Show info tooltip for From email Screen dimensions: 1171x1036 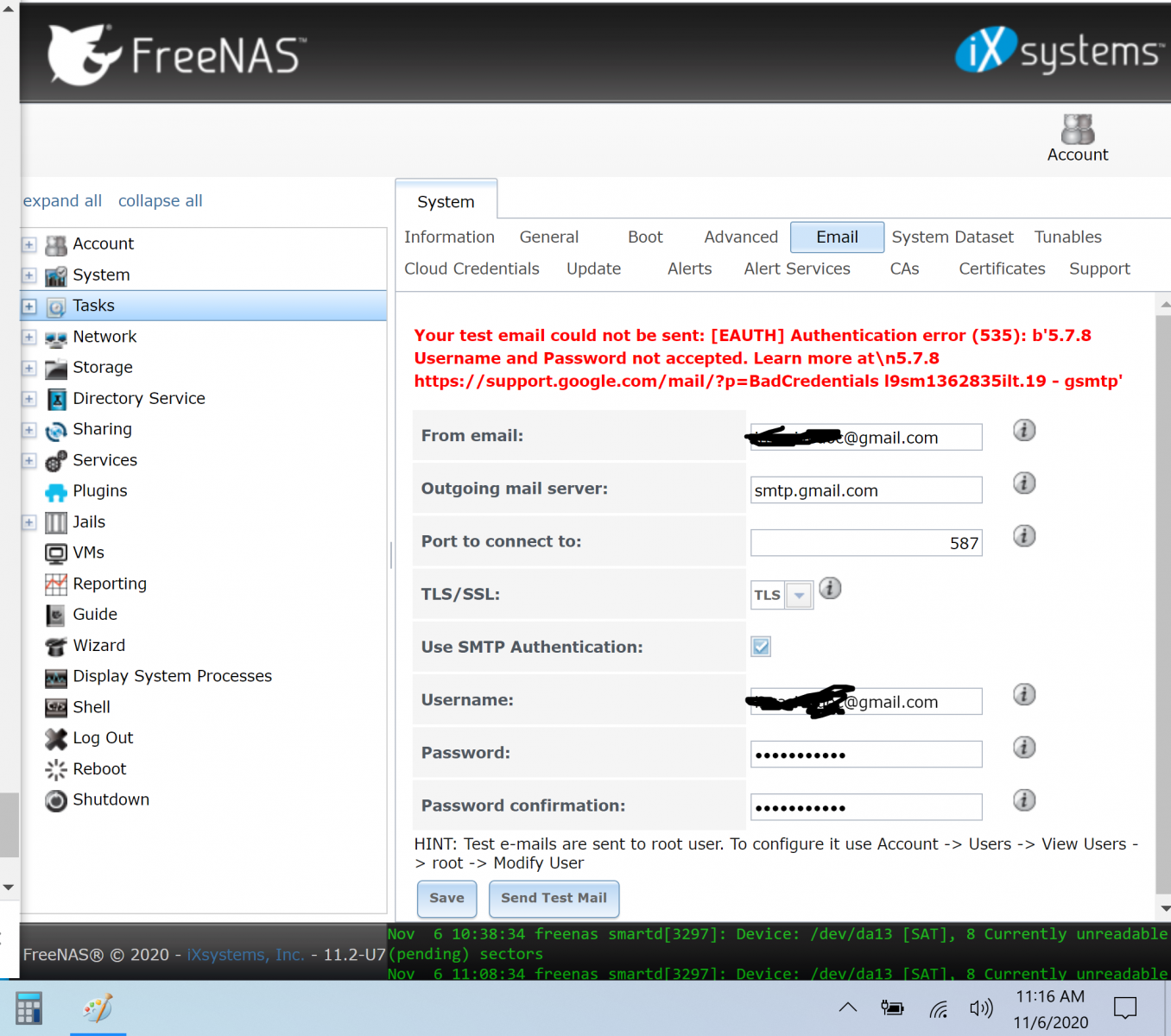coord(1024,430)
